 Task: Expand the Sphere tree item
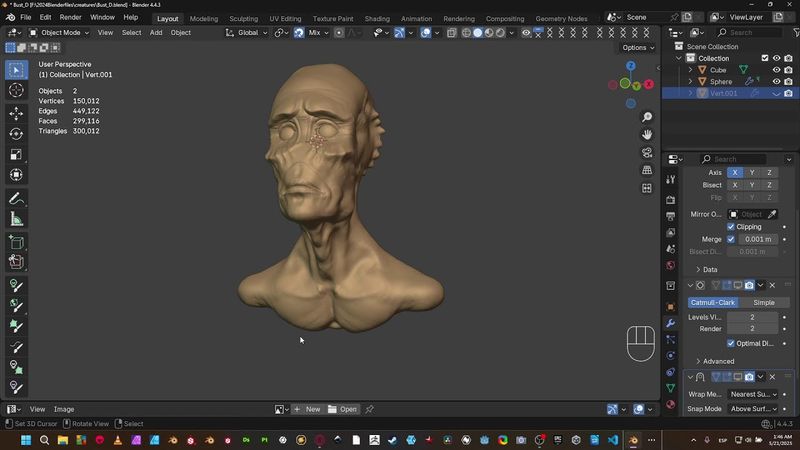point(690,82)
